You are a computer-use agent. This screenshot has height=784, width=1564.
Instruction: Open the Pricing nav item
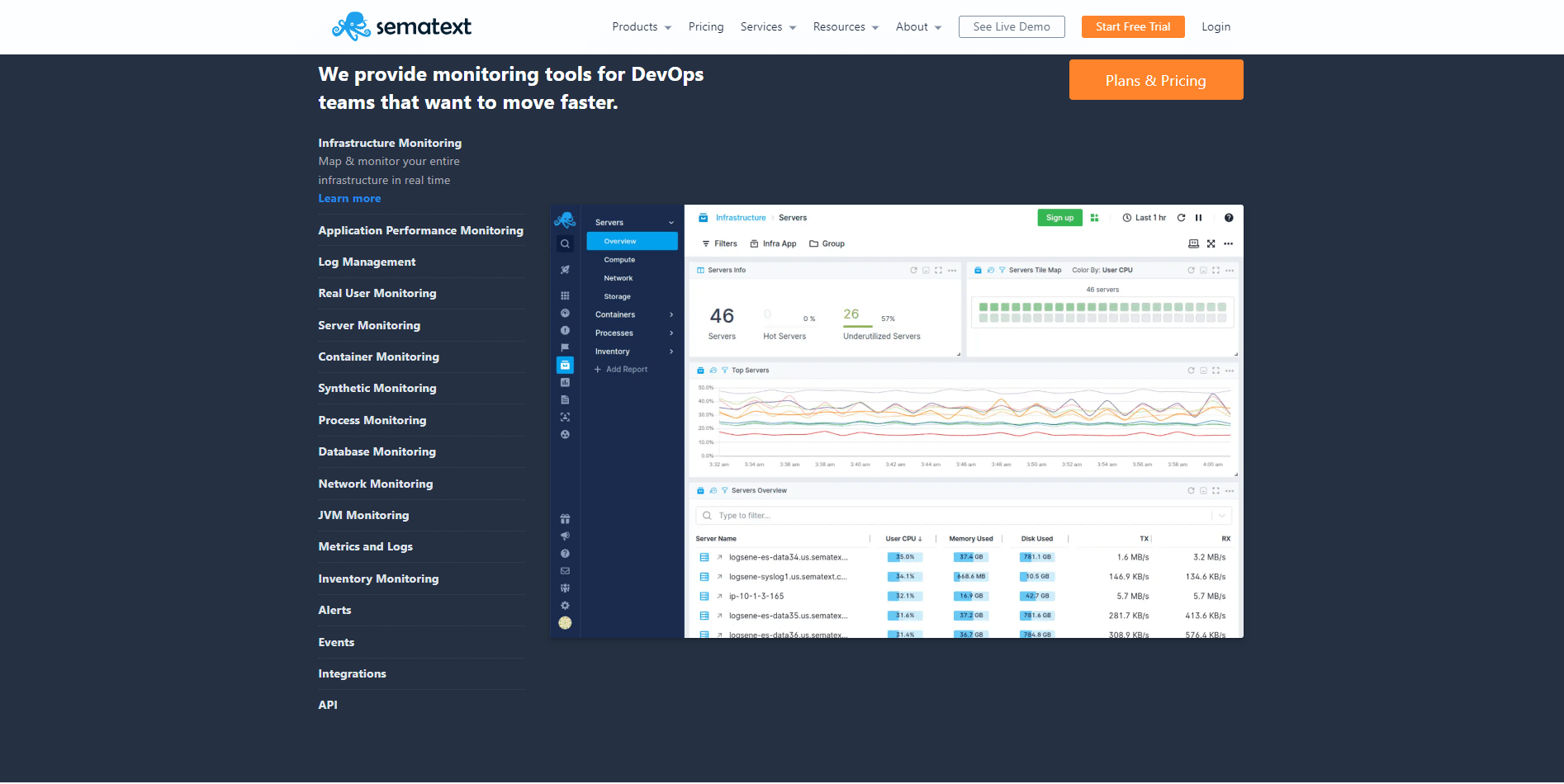point(706,26)
